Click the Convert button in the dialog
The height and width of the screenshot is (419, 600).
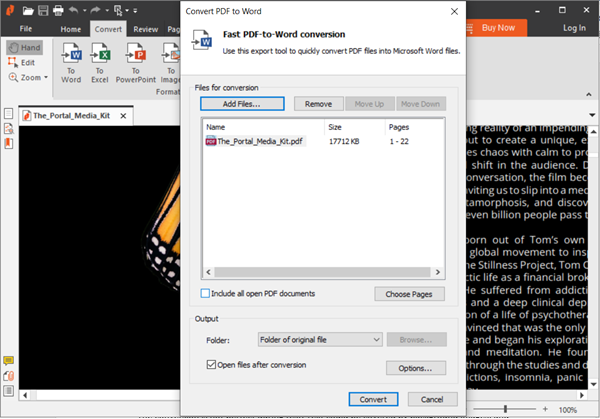tap(373, 399)
